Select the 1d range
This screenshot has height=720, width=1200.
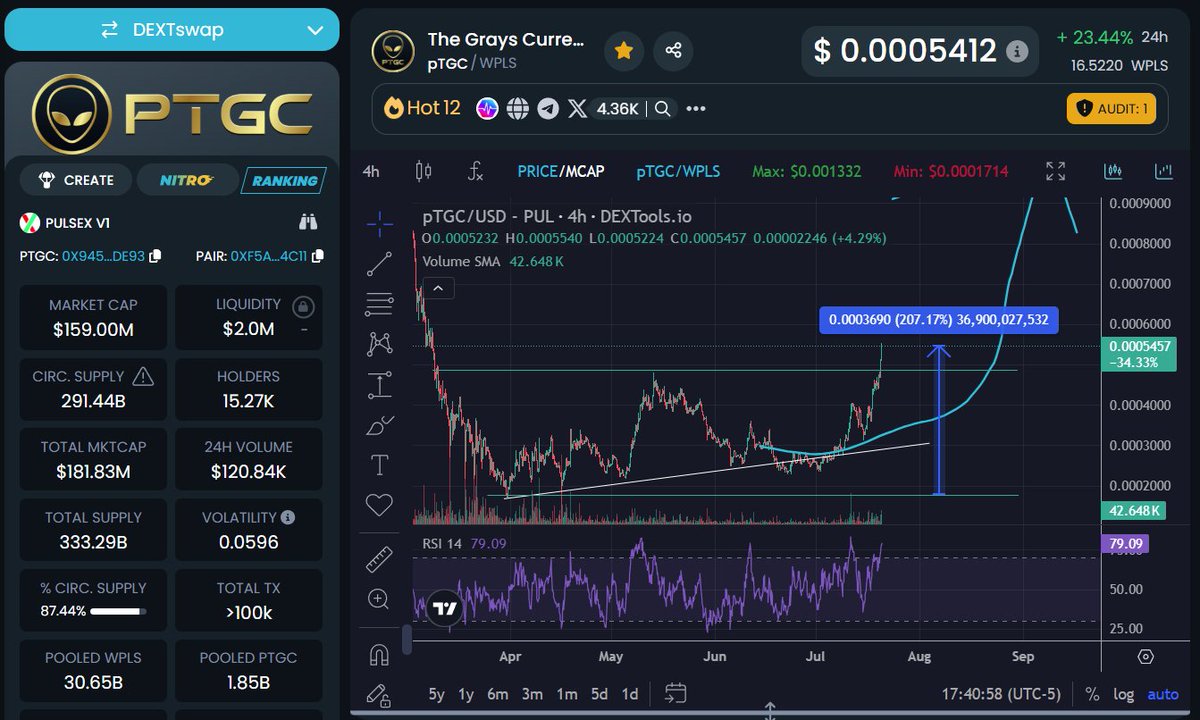coord(630,694)
